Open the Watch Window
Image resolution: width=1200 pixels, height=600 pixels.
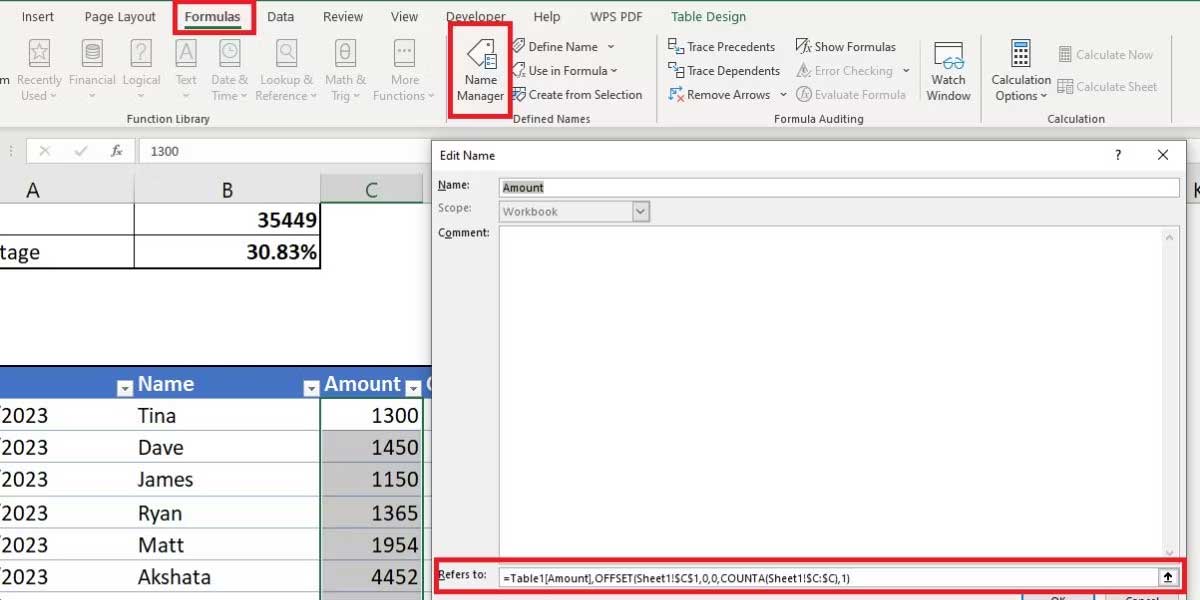(x=948, y=67)
